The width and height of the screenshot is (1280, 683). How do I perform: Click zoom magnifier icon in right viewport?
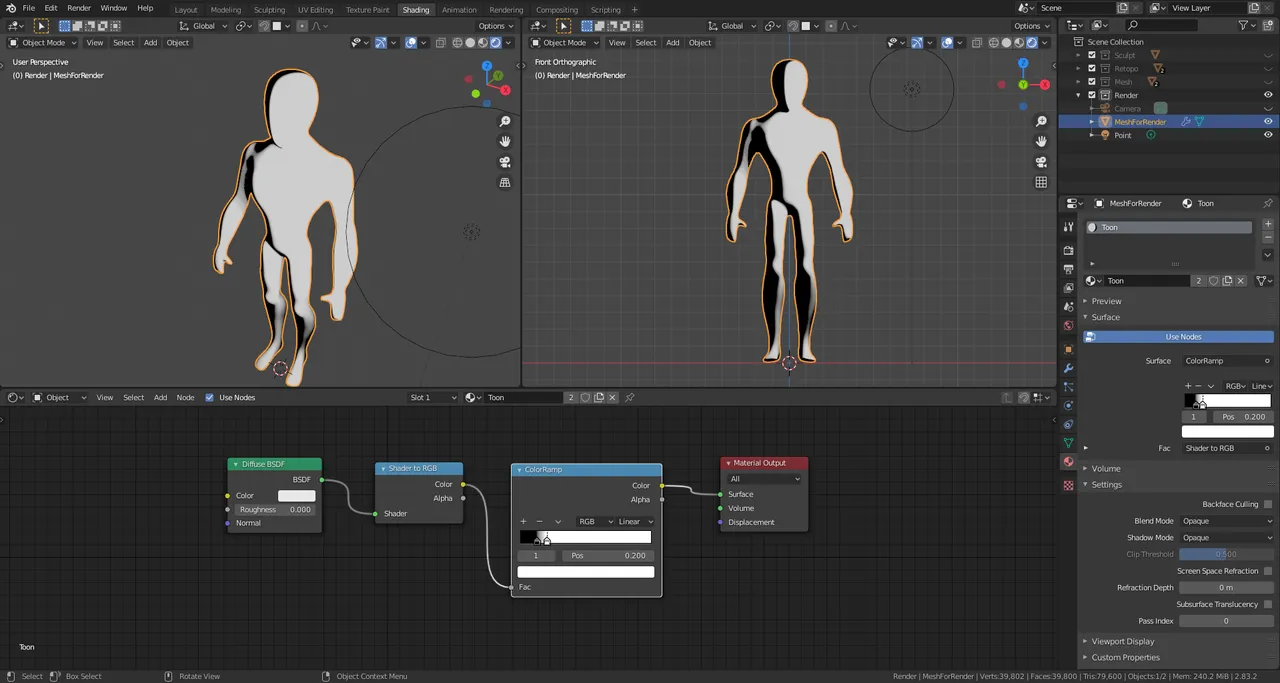click(x=1041, y=121)
